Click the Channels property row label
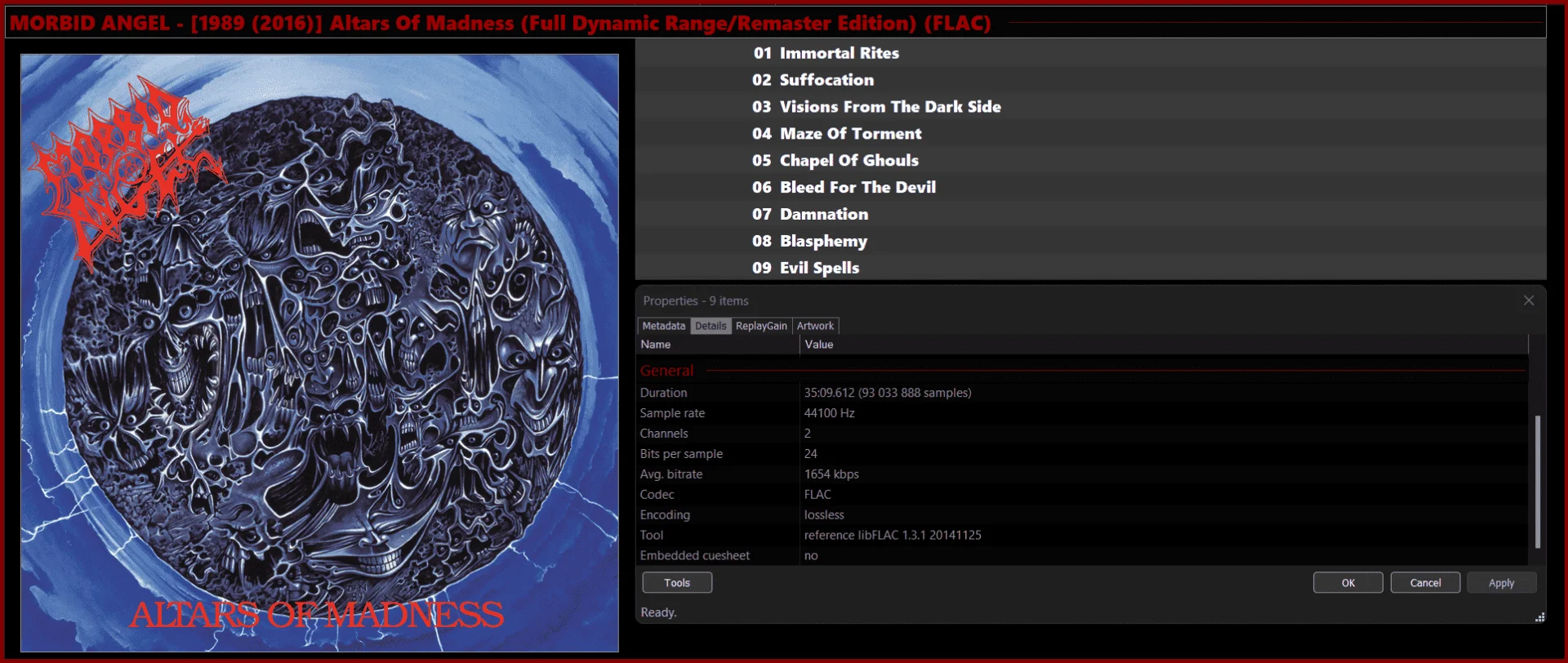 (x=664, y=434)
